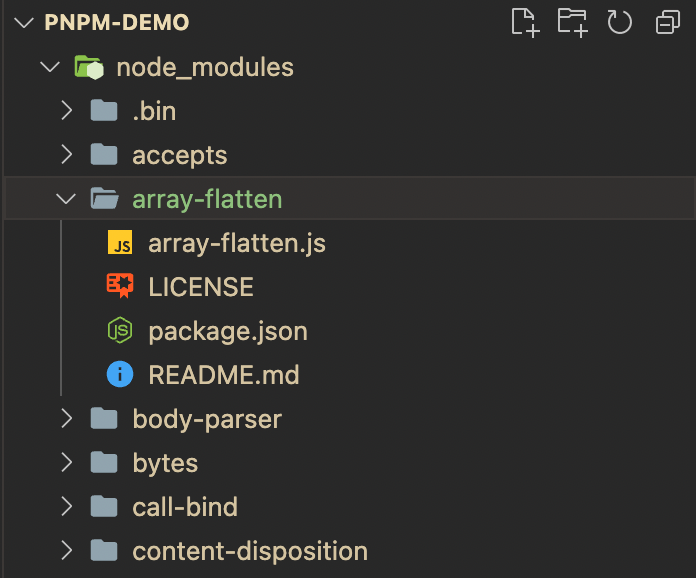Expand the bytes folder chevron
This screenshot has width=696, height=578.
[x=67, y=462]
